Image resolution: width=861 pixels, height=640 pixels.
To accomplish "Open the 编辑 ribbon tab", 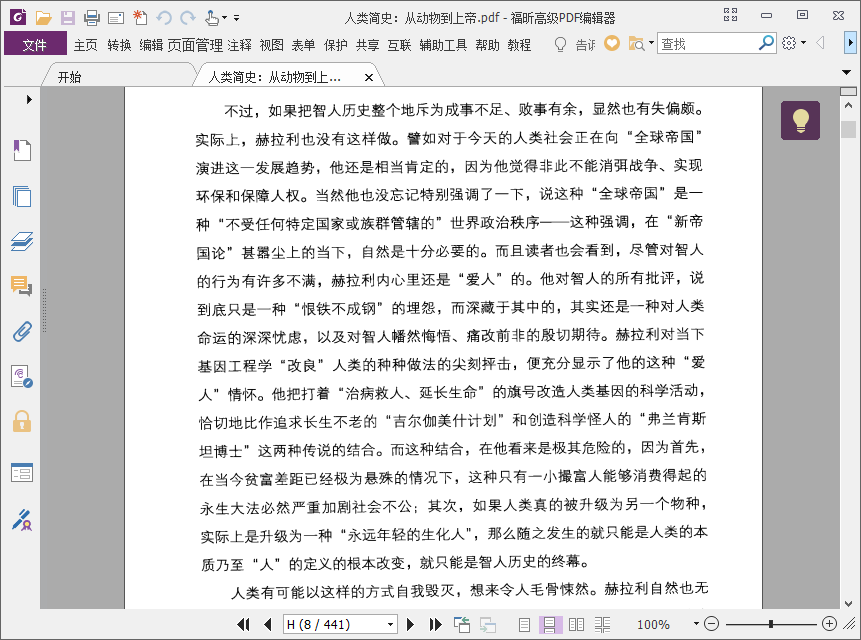I will (151, 44).
